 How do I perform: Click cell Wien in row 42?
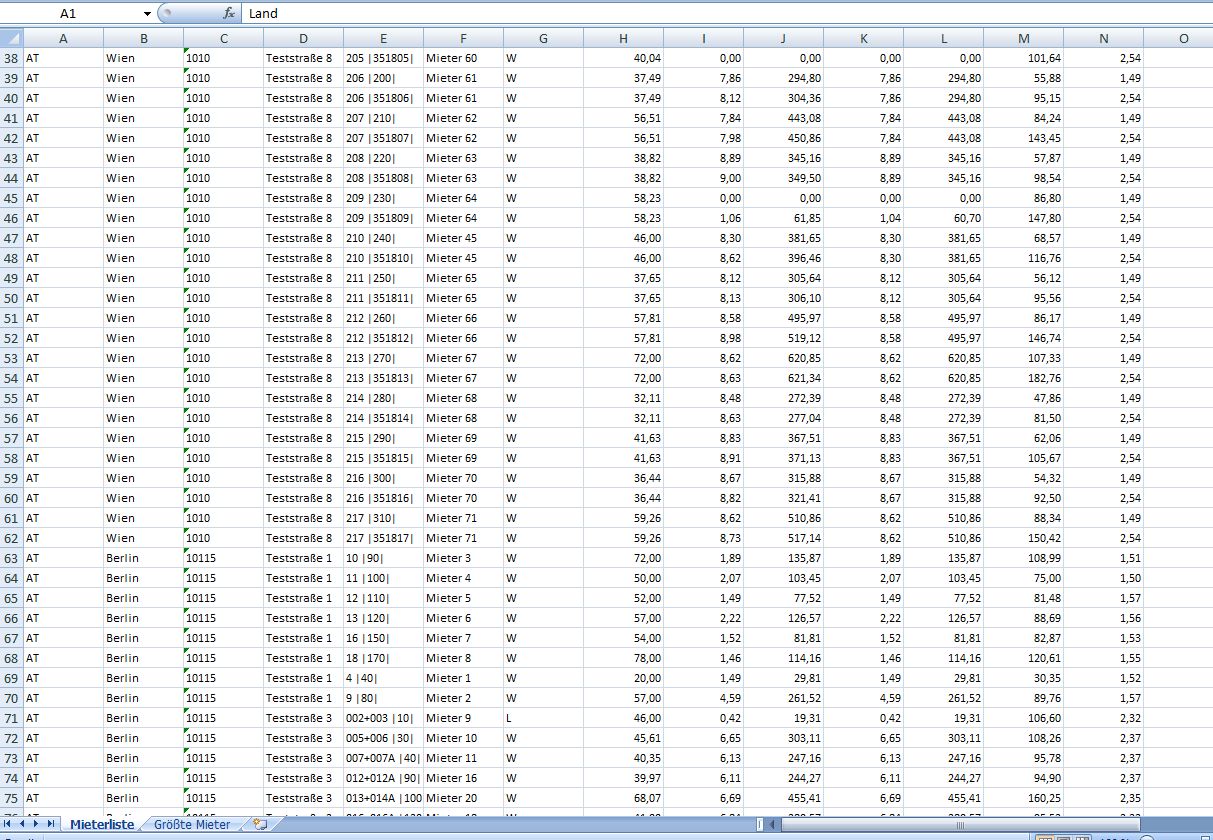pos(143,138)
